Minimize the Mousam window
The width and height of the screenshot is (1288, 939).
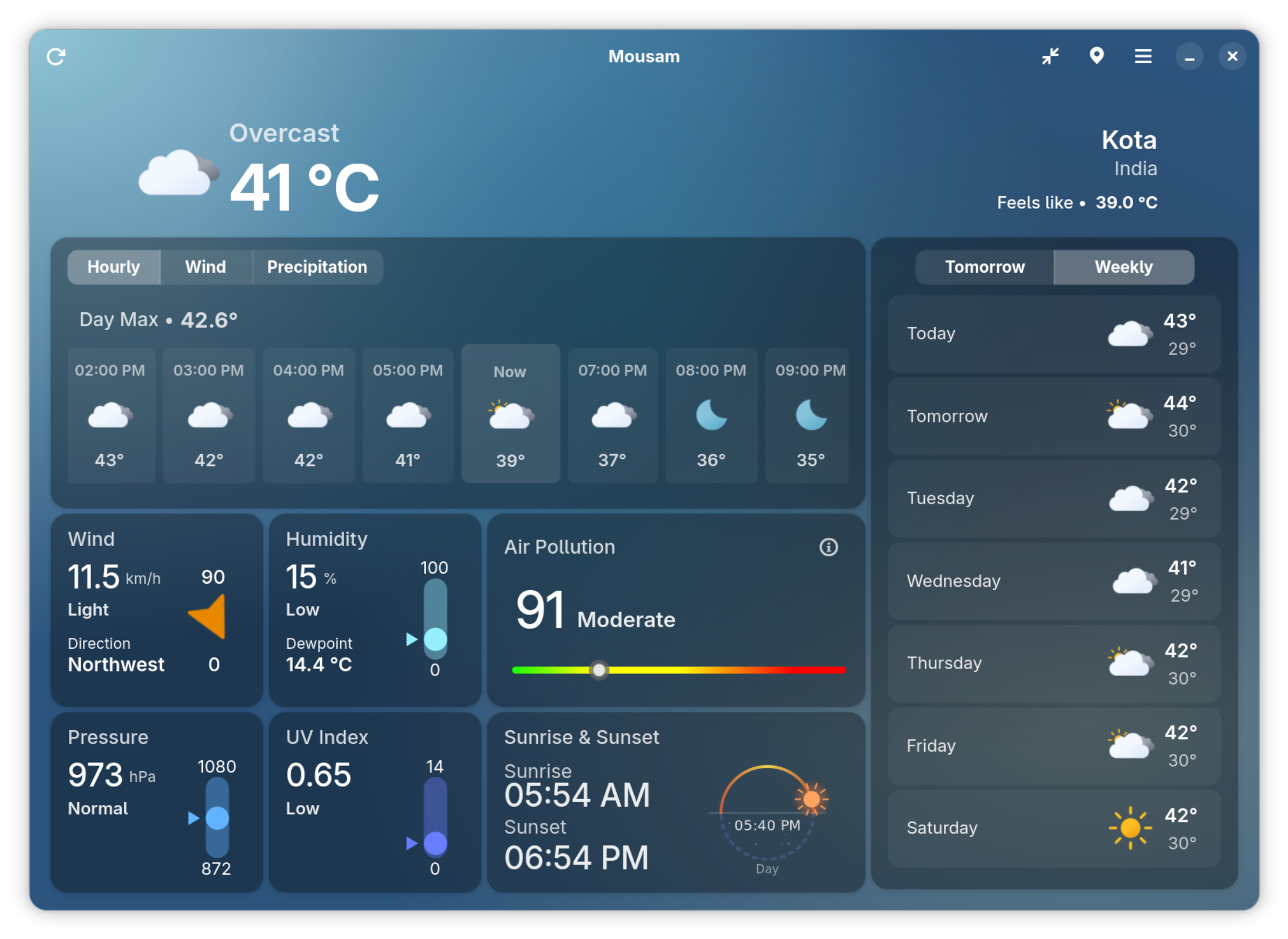tap(1189, 57)
